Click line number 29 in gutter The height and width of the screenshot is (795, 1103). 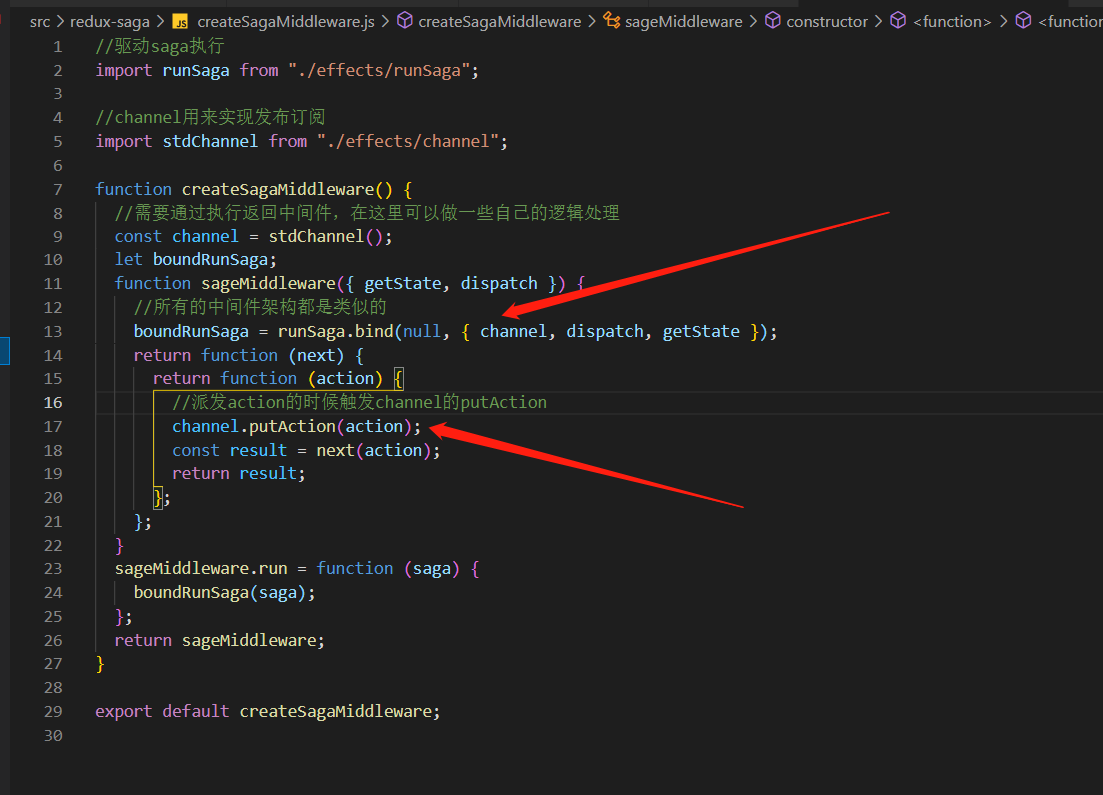(x=53, y=711)
